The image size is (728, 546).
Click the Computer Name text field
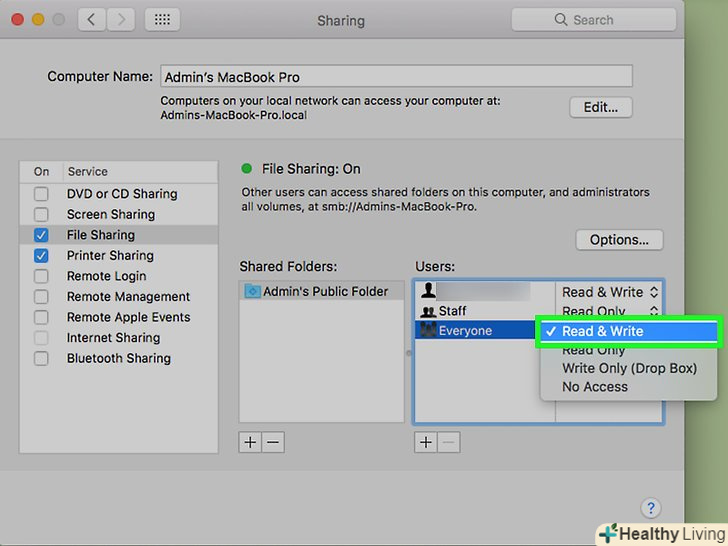coord(396,76)
